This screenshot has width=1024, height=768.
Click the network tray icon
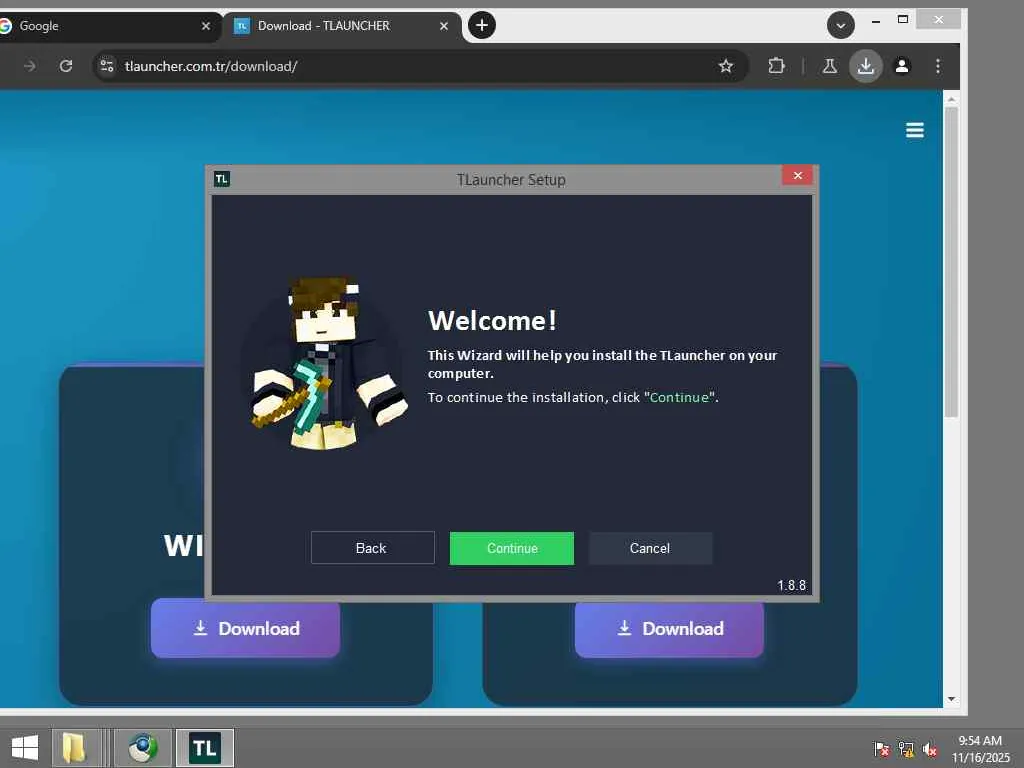click(906, 749)
